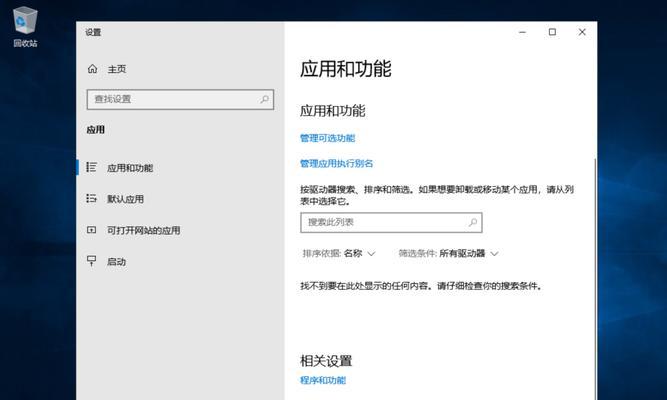Open the 默认应用 section

[x=125, y=199]
